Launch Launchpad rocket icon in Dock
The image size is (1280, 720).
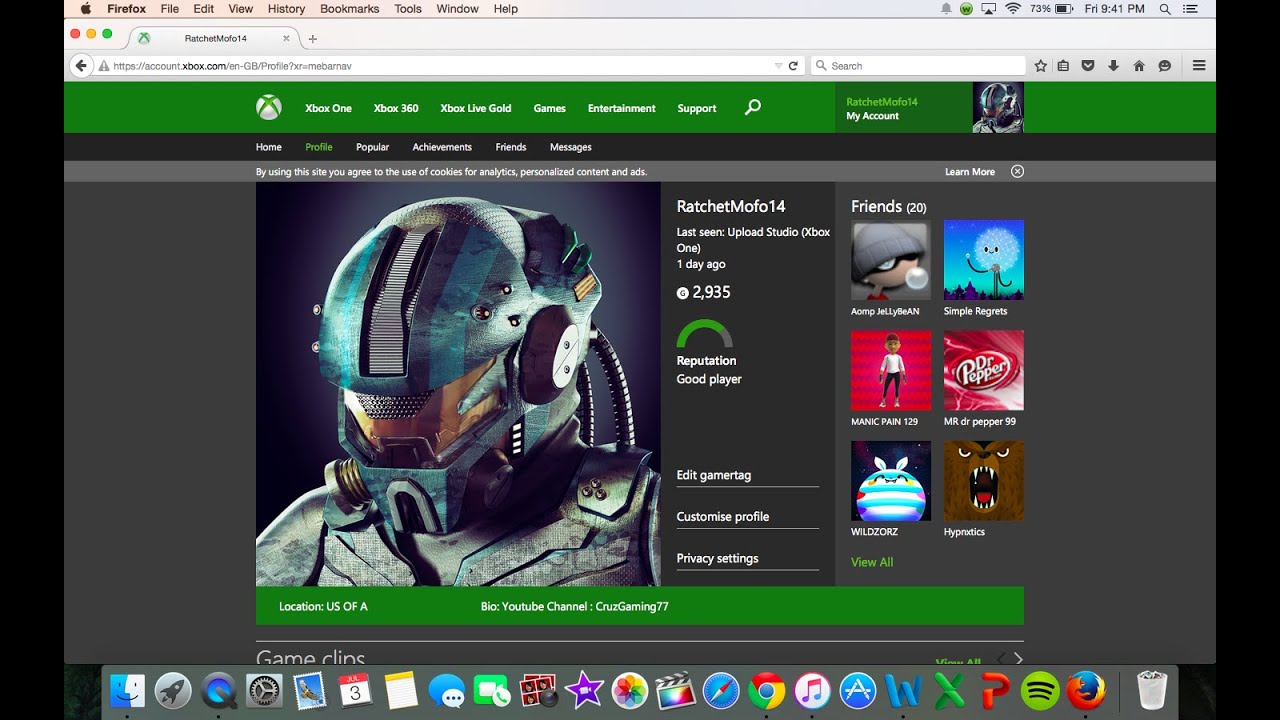tap(173, 691)
